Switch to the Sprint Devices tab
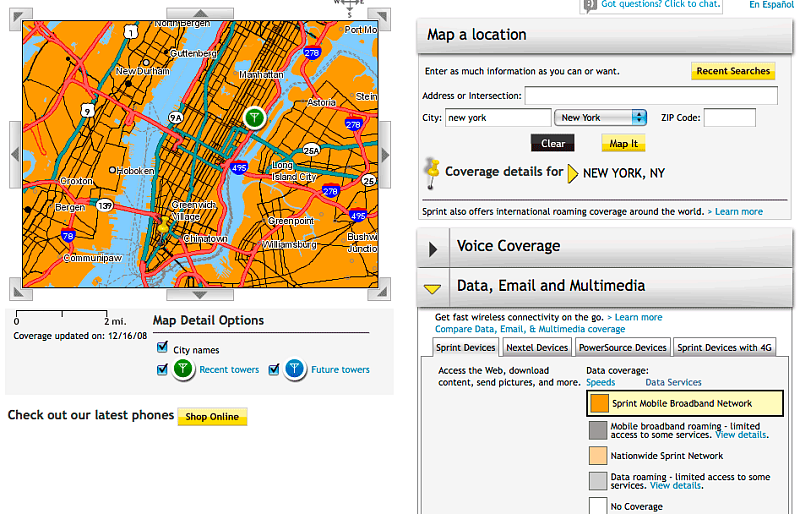The width and height of the screenshot is (800, 514). pyautogui.click(x=465, y=348)
